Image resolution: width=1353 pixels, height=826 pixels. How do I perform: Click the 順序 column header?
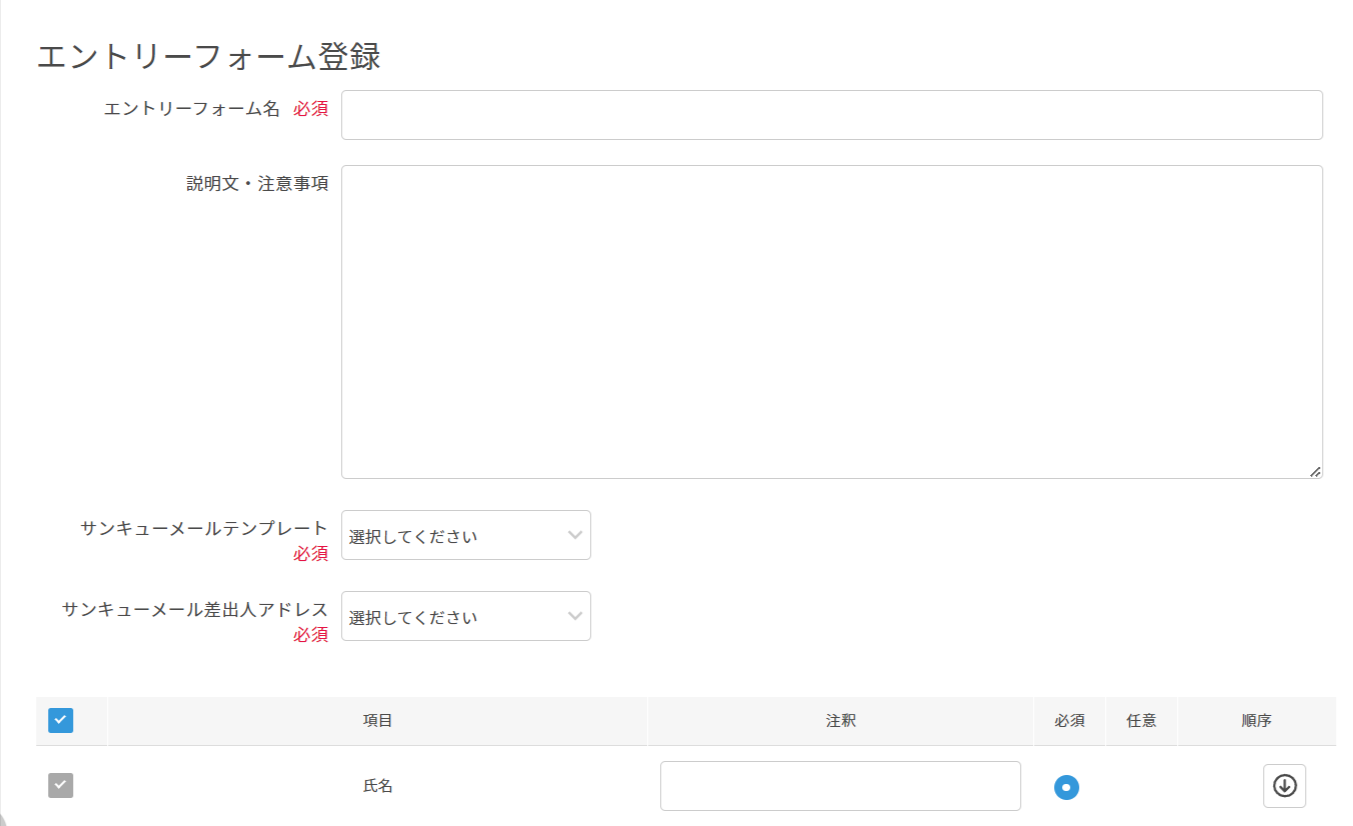click(1256, 721)
